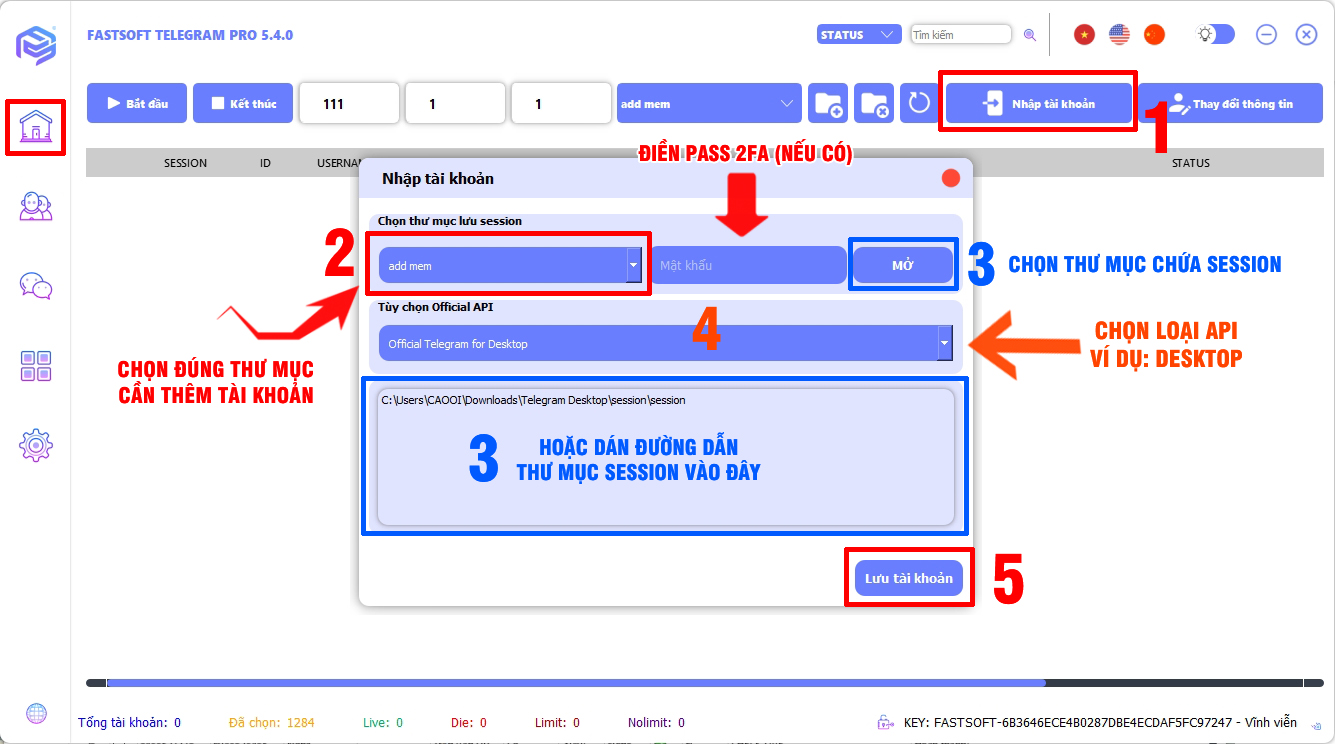Open the settings gear in sidebar
The height and width of the screenshot is (744, 1335).
36,445
